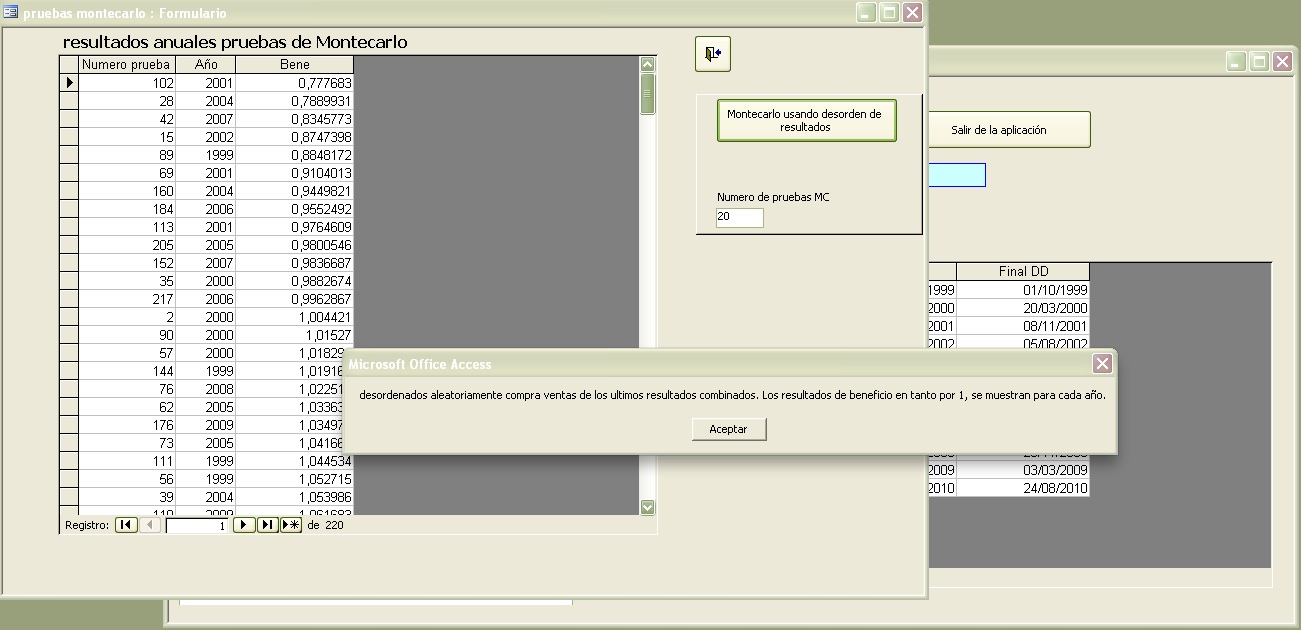Click Numero prueba cell 144

[127, 372]
